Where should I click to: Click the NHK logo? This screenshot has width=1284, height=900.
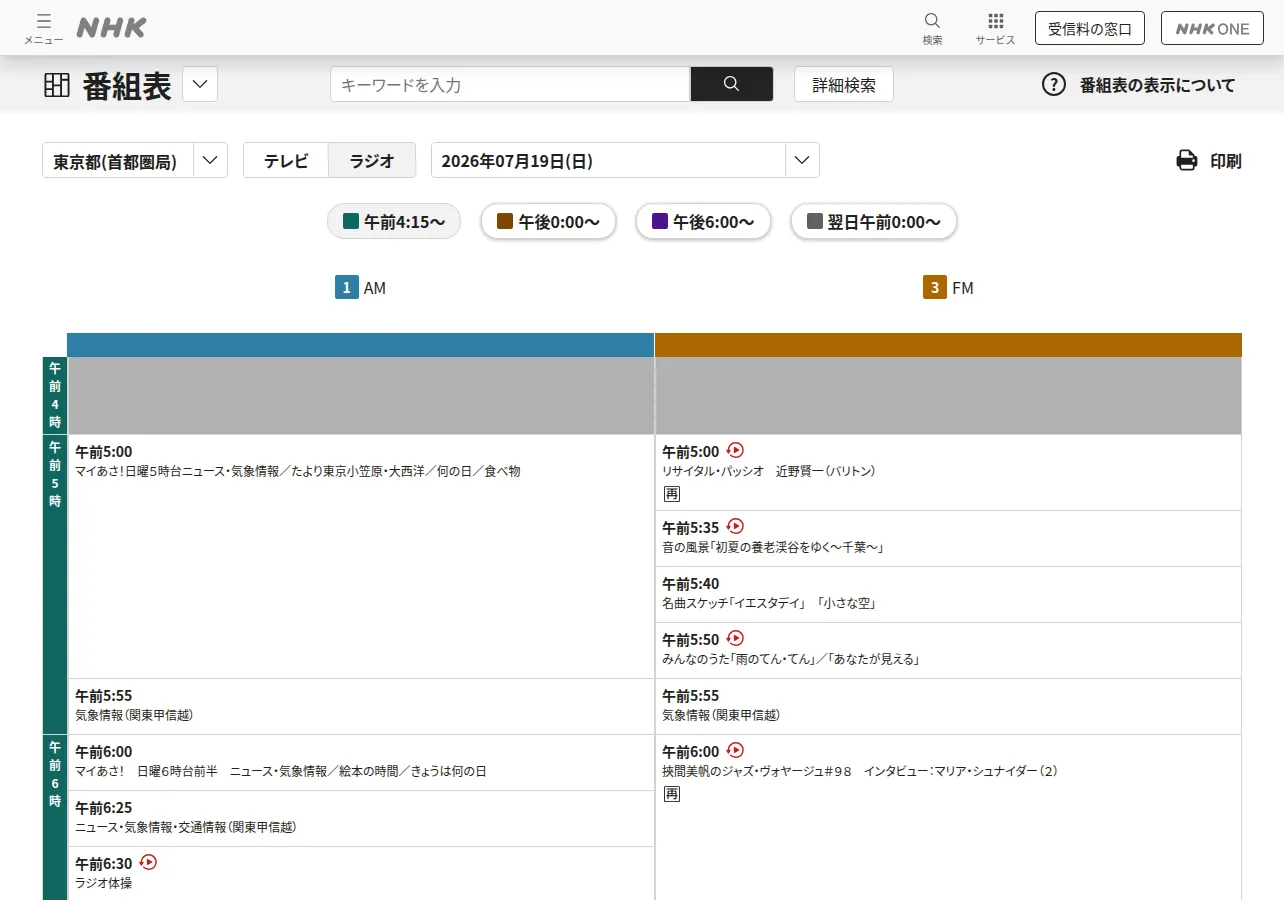coord(111,28)
